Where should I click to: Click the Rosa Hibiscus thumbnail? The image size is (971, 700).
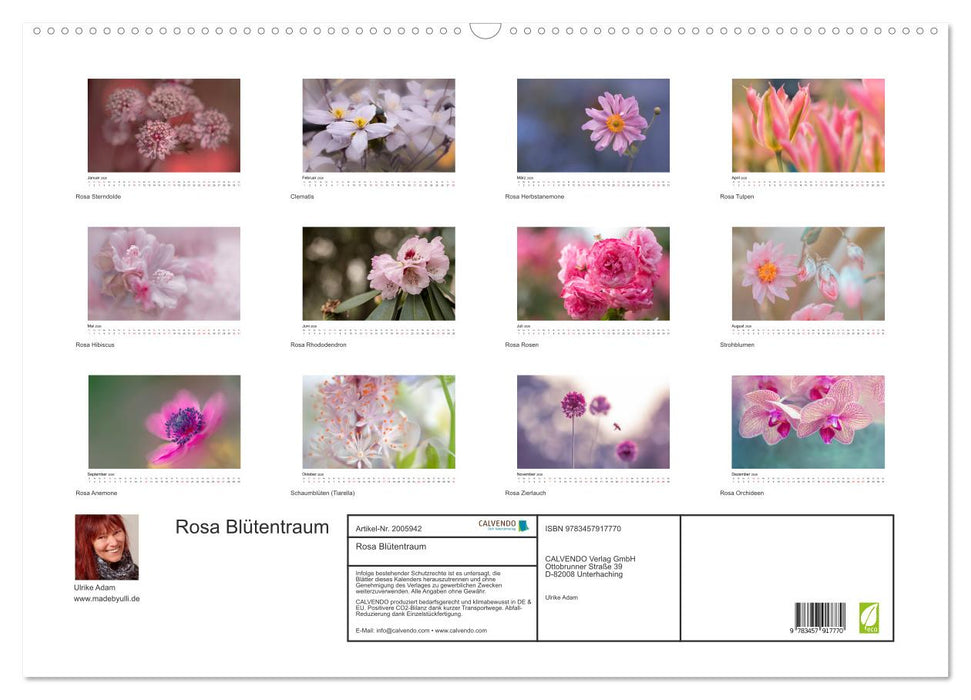(163, 271)
